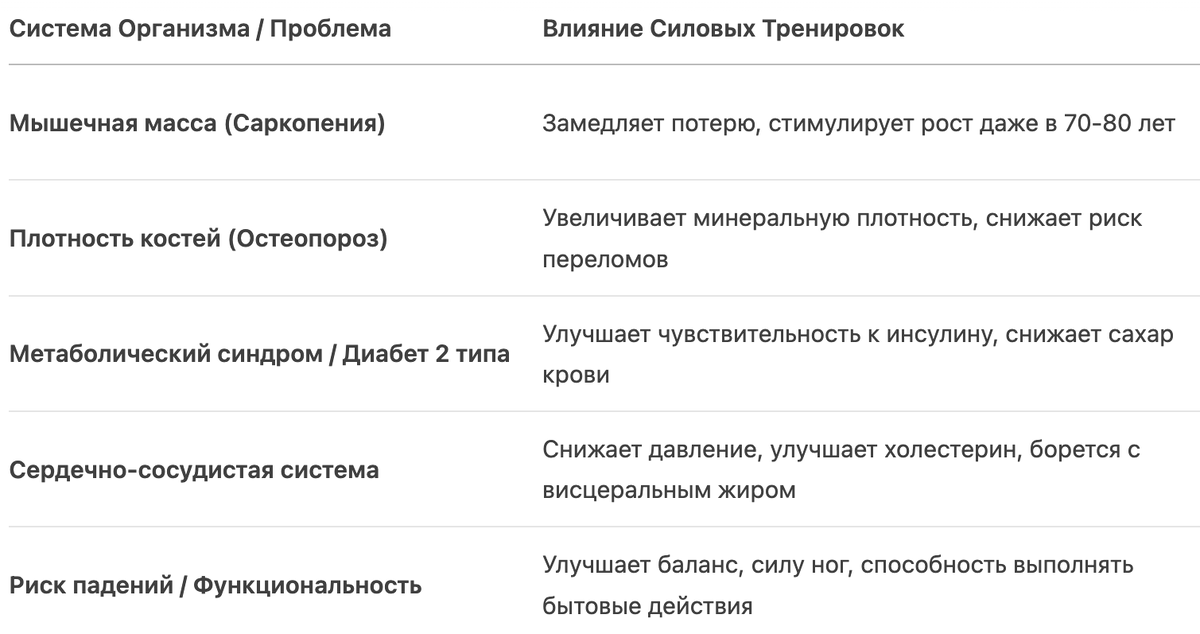Image resolution: width=1200 pixels, height=634 pixels.
Task: Select the 'Риск падений / Функциональность' cell
Action: point(215,585)
